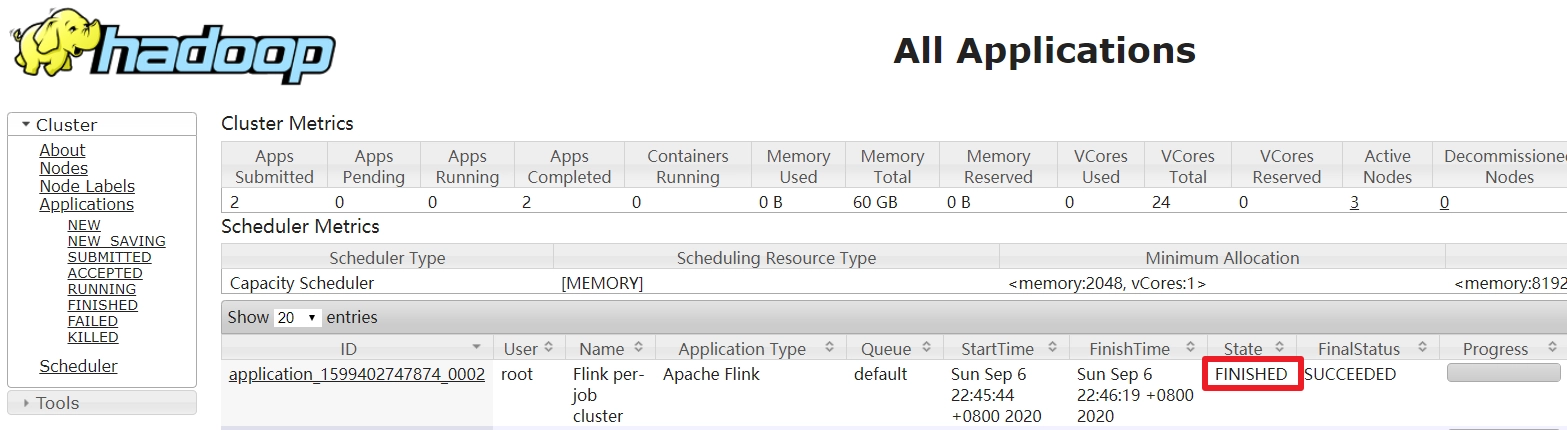Filter applications by NEW_SAVING state
Screen dimensions: 1567x430
pyautogui.click(x=116, y=241)
